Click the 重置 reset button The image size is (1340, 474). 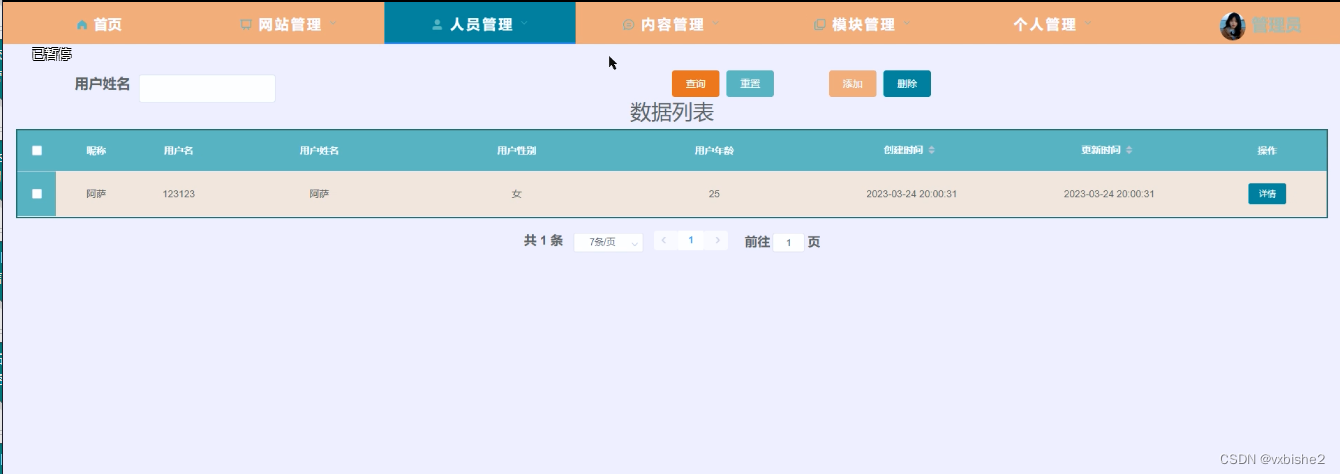[x=750, y=84]
